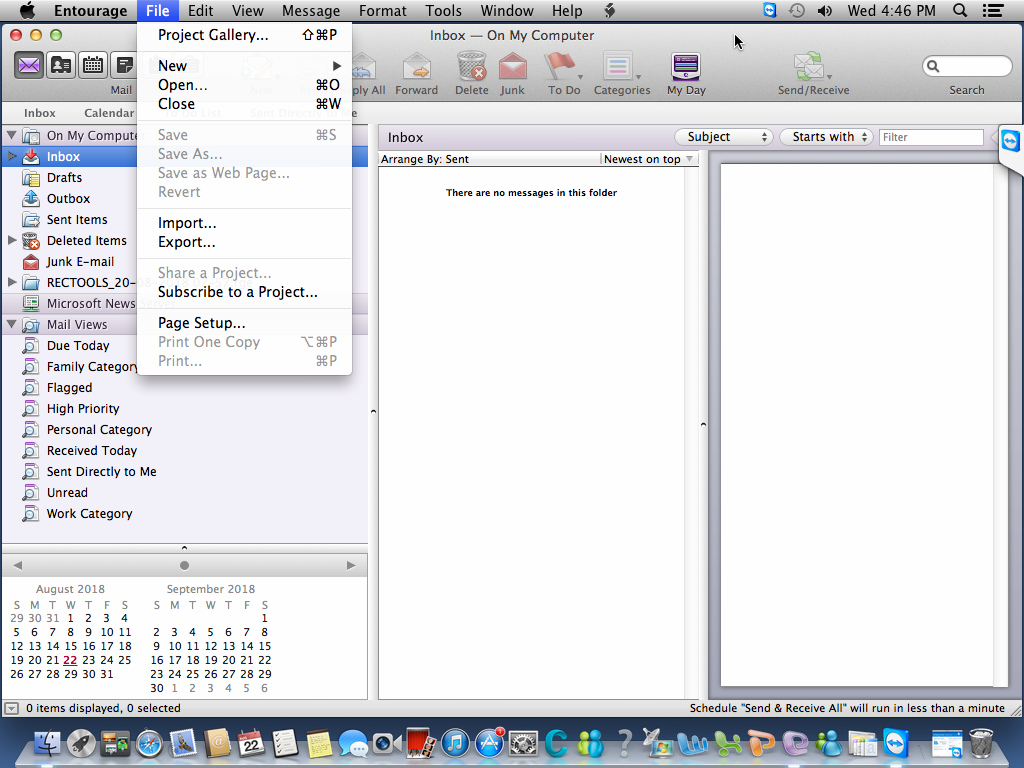1024x768 pixels.
Task: Expand the Inbox folder triangle
Action: pos(12,156)
